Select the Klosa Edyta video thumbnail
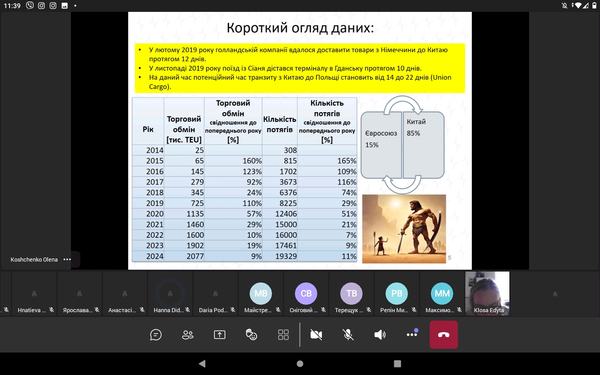Image resolution: width=600 pixels, height=375 pixels. (x=488, y=293)
